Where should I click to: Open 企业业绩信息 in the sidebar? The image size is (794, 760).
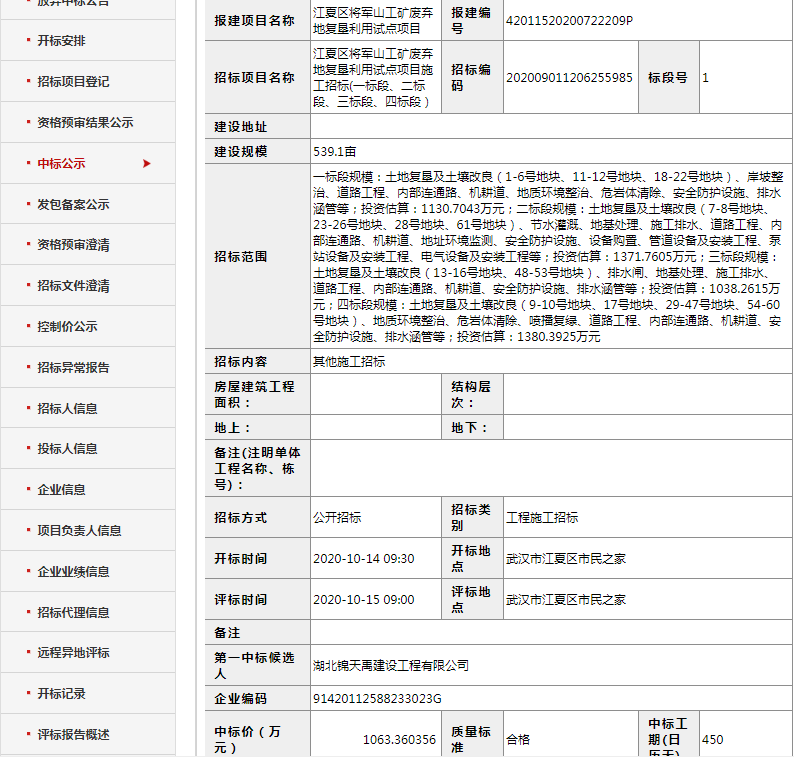pyautogui.click(x=73, y=572)
